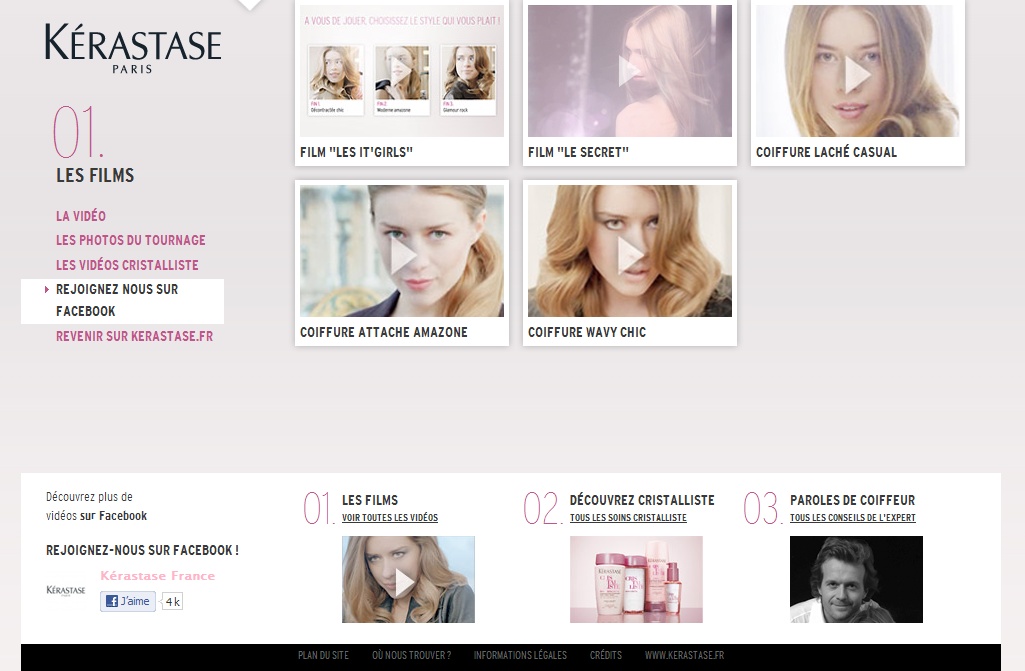This screenshot has width=1025, height=671.
Task: Select Les Photos du Tournage menu item
Action: coord(131,240)
